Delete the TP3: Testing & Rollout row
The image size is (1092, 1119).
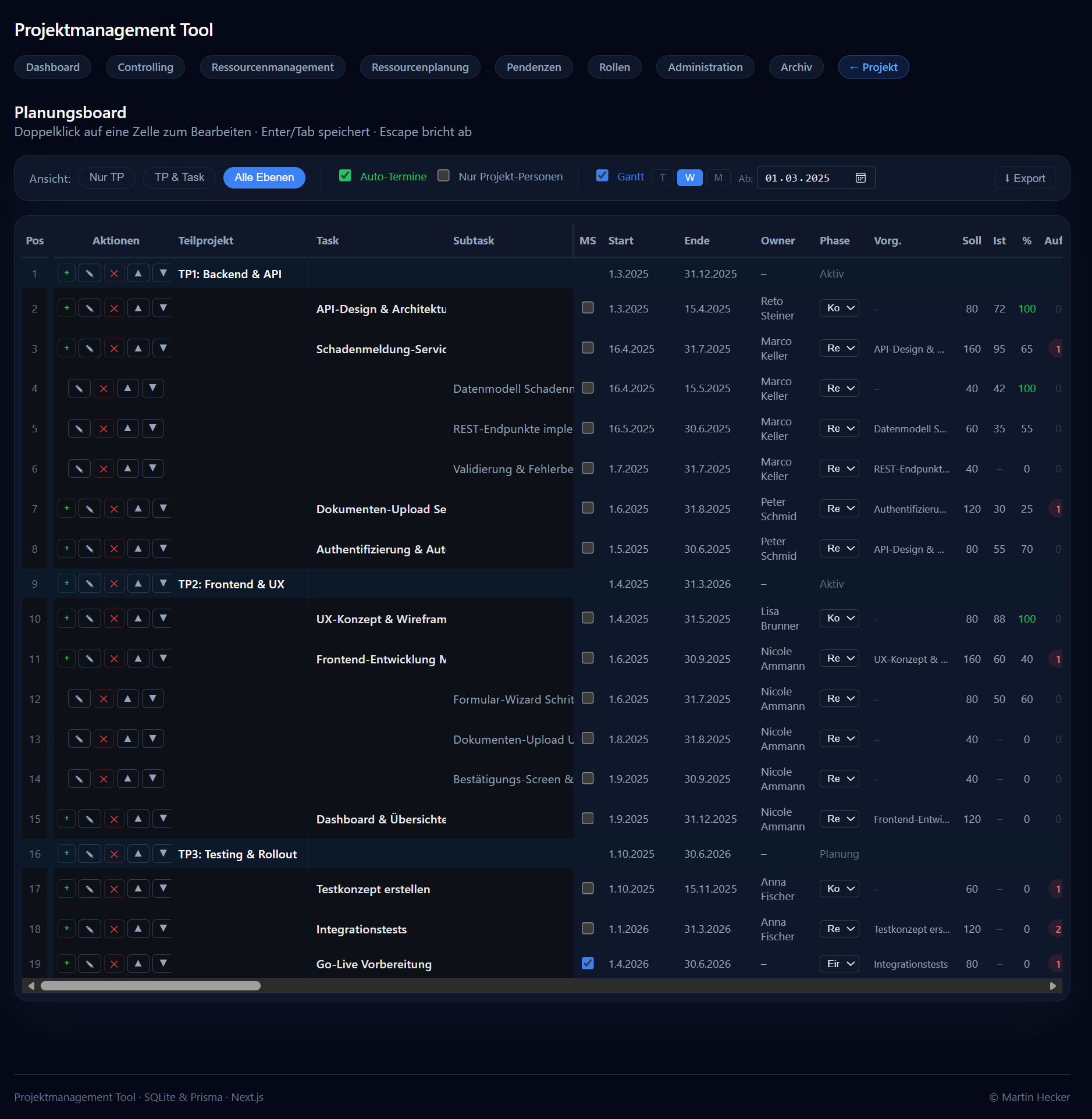coord(114,854)
